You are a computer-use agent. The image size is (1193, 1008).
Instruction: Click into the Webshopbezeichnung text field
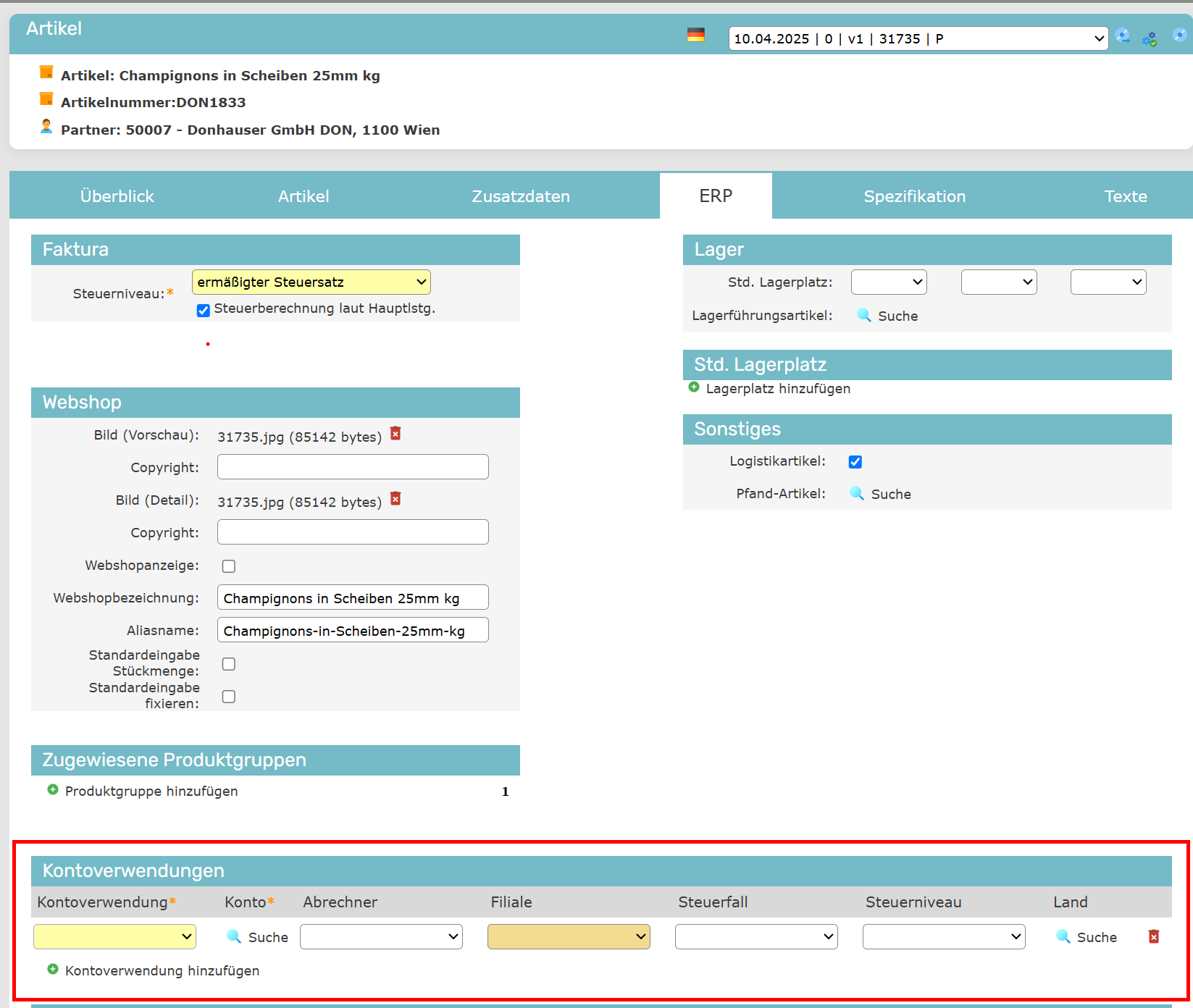click(353, 598)
